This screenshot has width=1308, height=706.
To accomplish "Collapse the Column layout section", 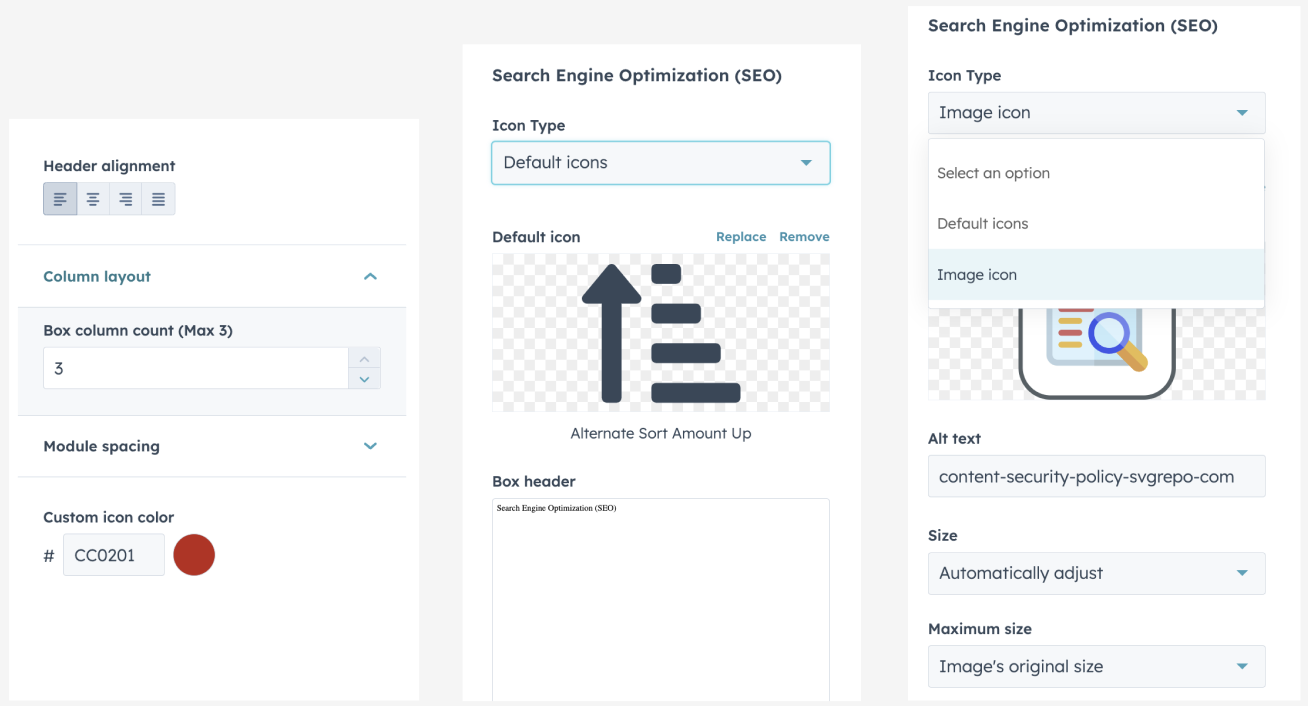I will point(370,277).
